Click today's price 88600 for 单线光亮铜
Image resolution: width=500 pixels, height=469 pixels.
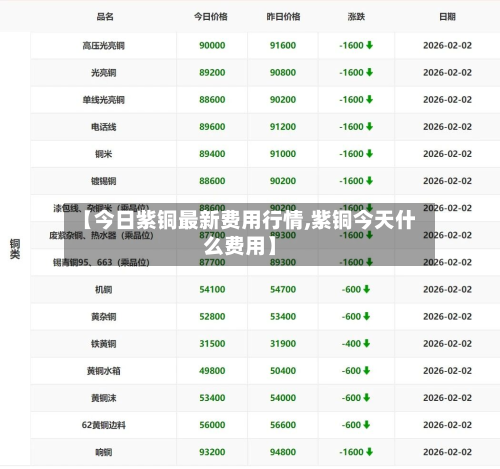tap(212, 99)
